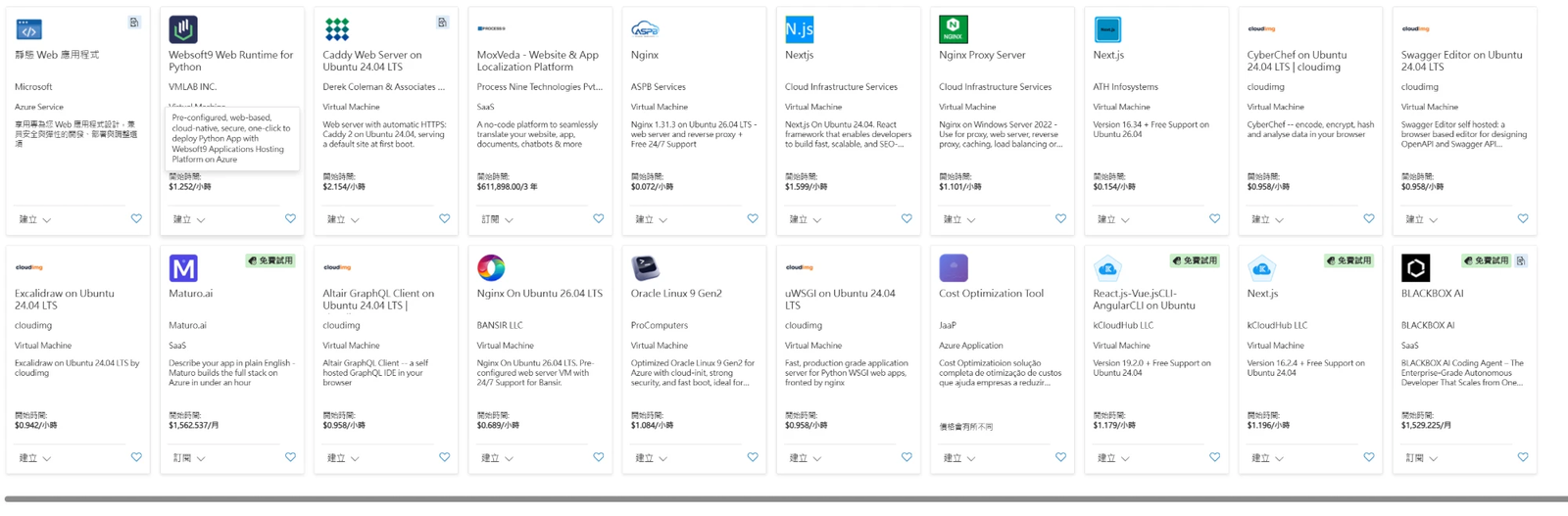Favorite the Excalidraw on Ubuntu card
The image size is (1568, 516).
pos(136,457)
